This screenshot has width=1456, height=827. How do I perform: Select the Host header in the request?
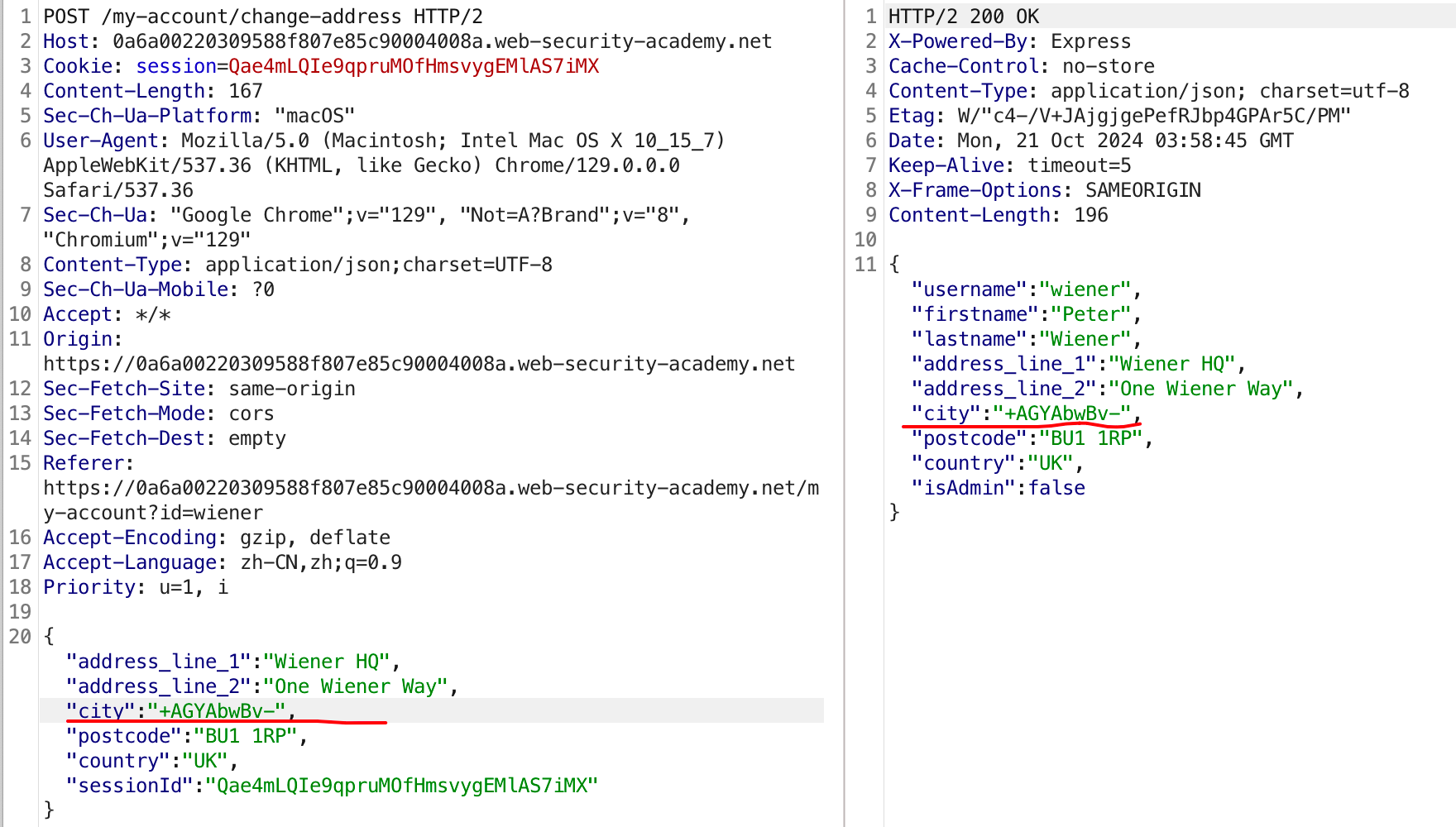(407, 41)
